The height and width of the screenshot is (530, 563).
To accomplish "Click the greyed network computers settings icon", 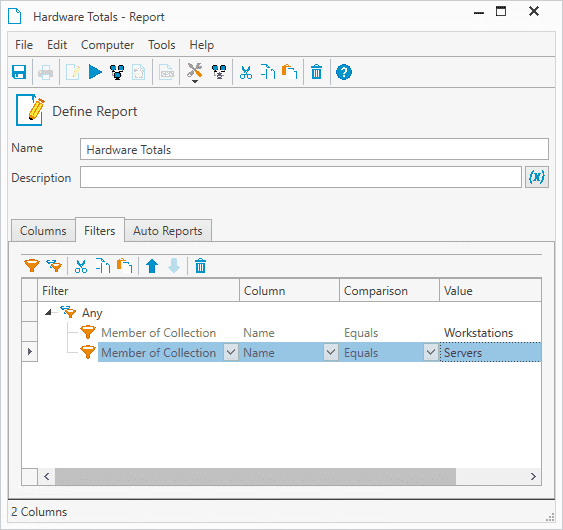I will pos(219,72).
